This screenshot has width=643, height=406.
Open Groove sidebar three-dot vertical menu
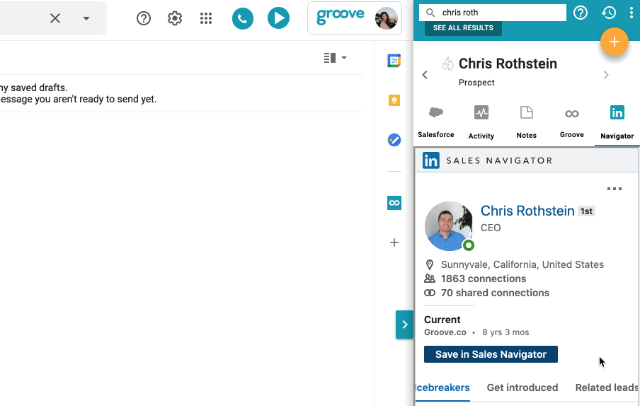(631, 13)
